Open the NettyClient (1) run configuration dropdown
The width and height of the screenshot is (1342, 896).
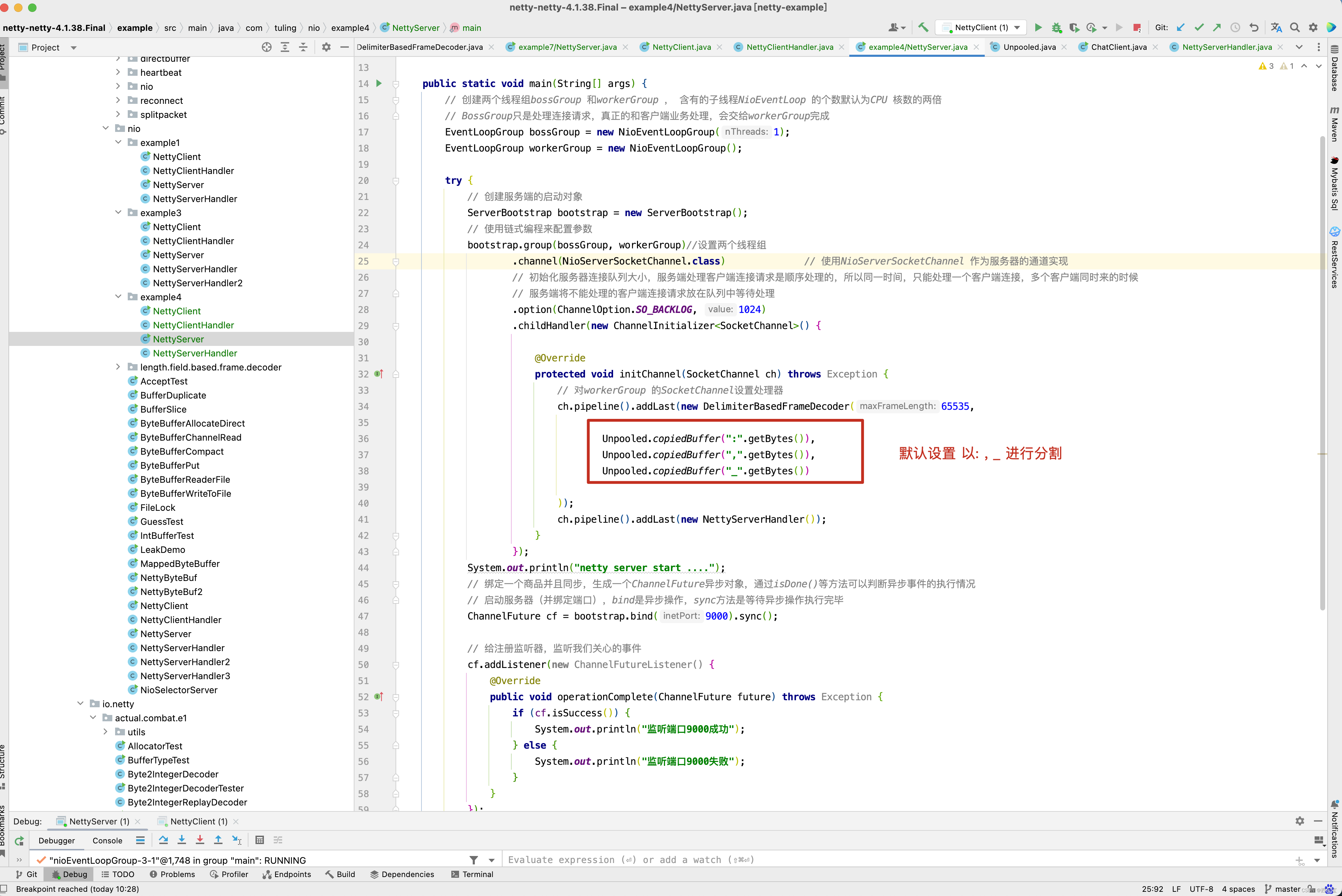click(981, 27)
